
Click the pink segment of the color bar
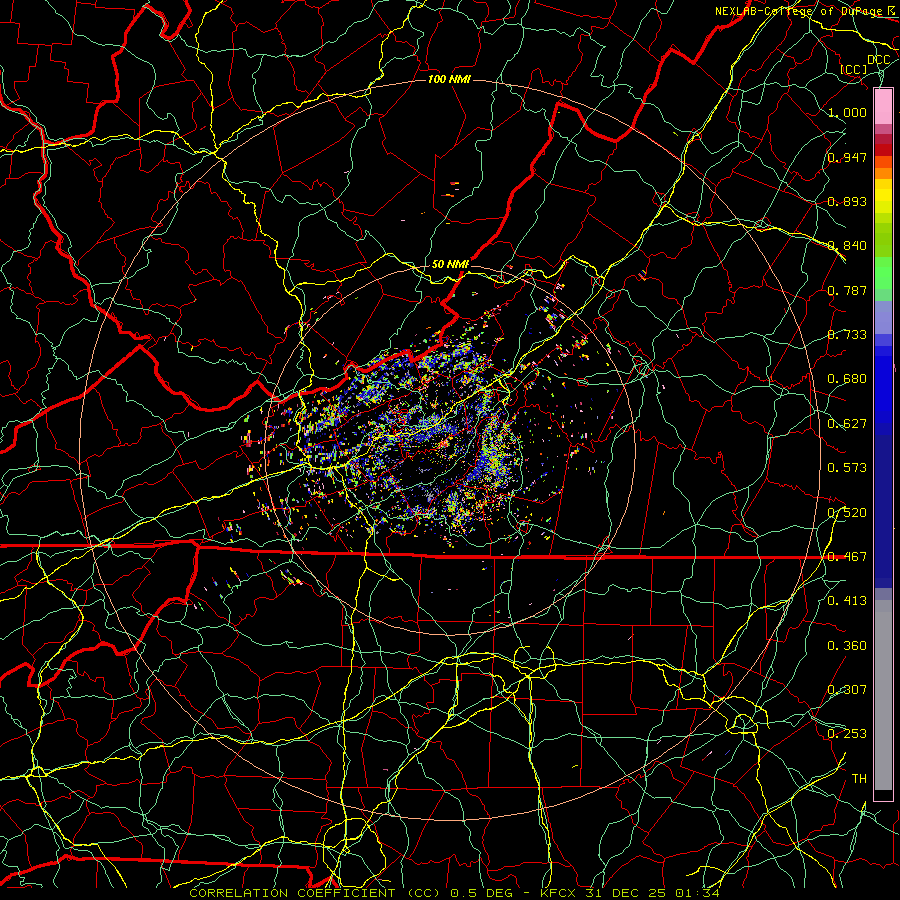click(883, 107)
